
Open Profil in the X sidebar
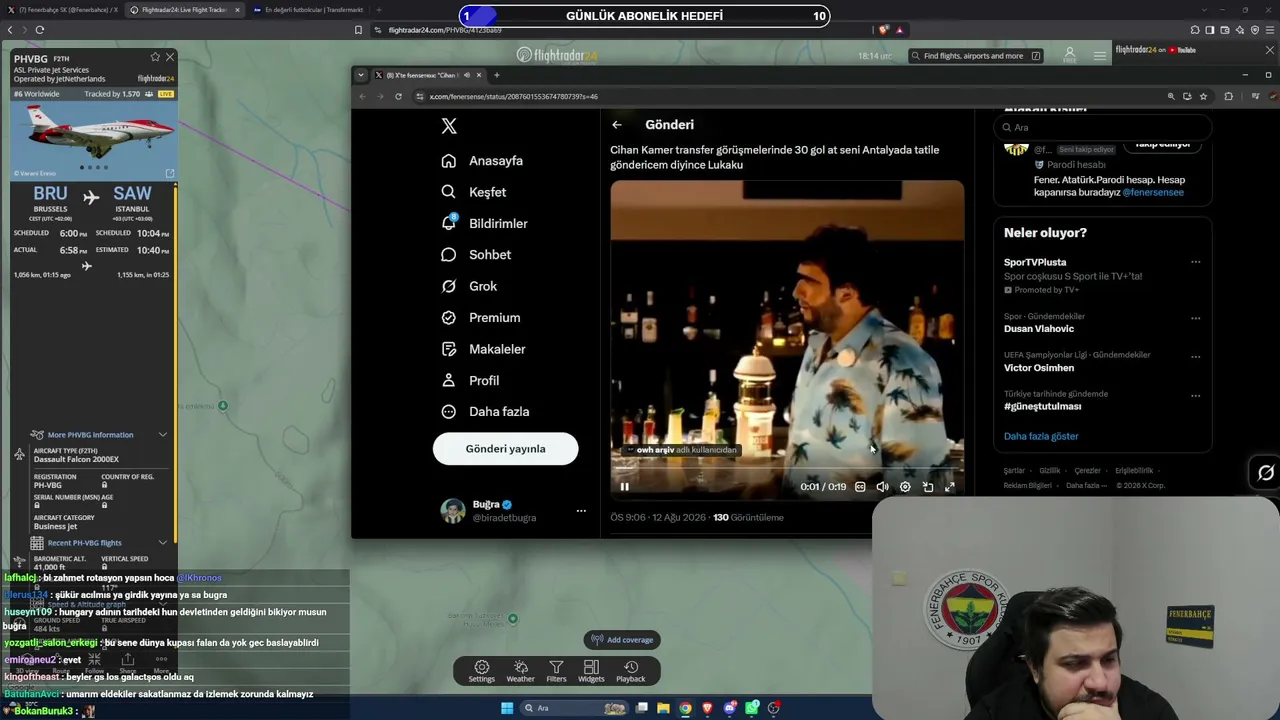click(470, 381)
